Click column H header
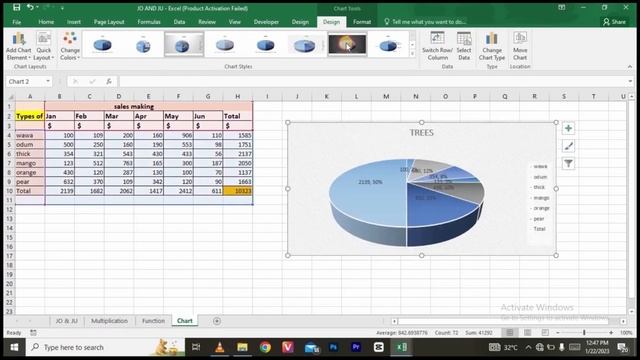The image size is (640, 360). 238,97
